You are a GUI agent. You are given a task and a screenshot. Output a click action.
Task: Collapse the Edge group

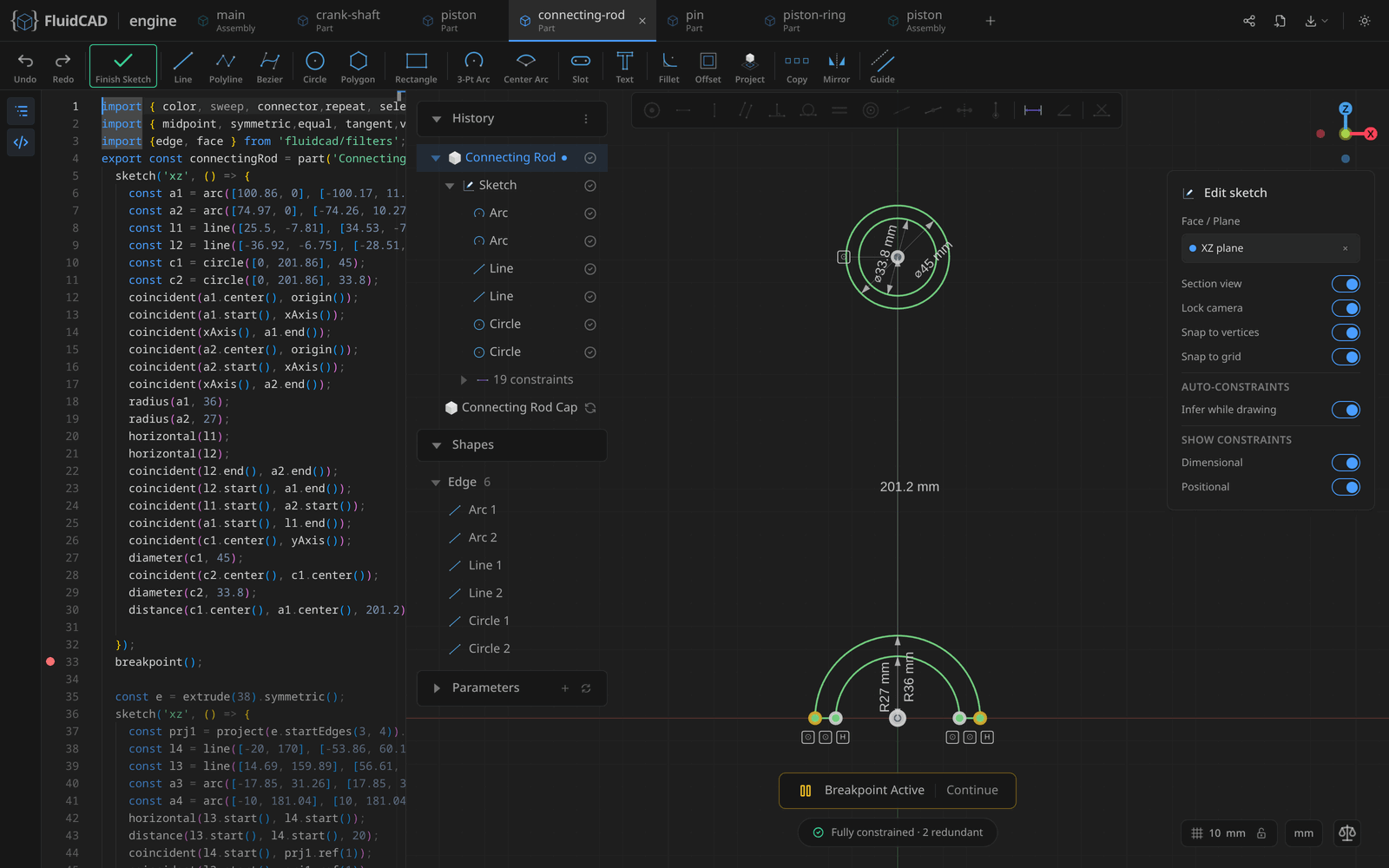pos(436,483)
